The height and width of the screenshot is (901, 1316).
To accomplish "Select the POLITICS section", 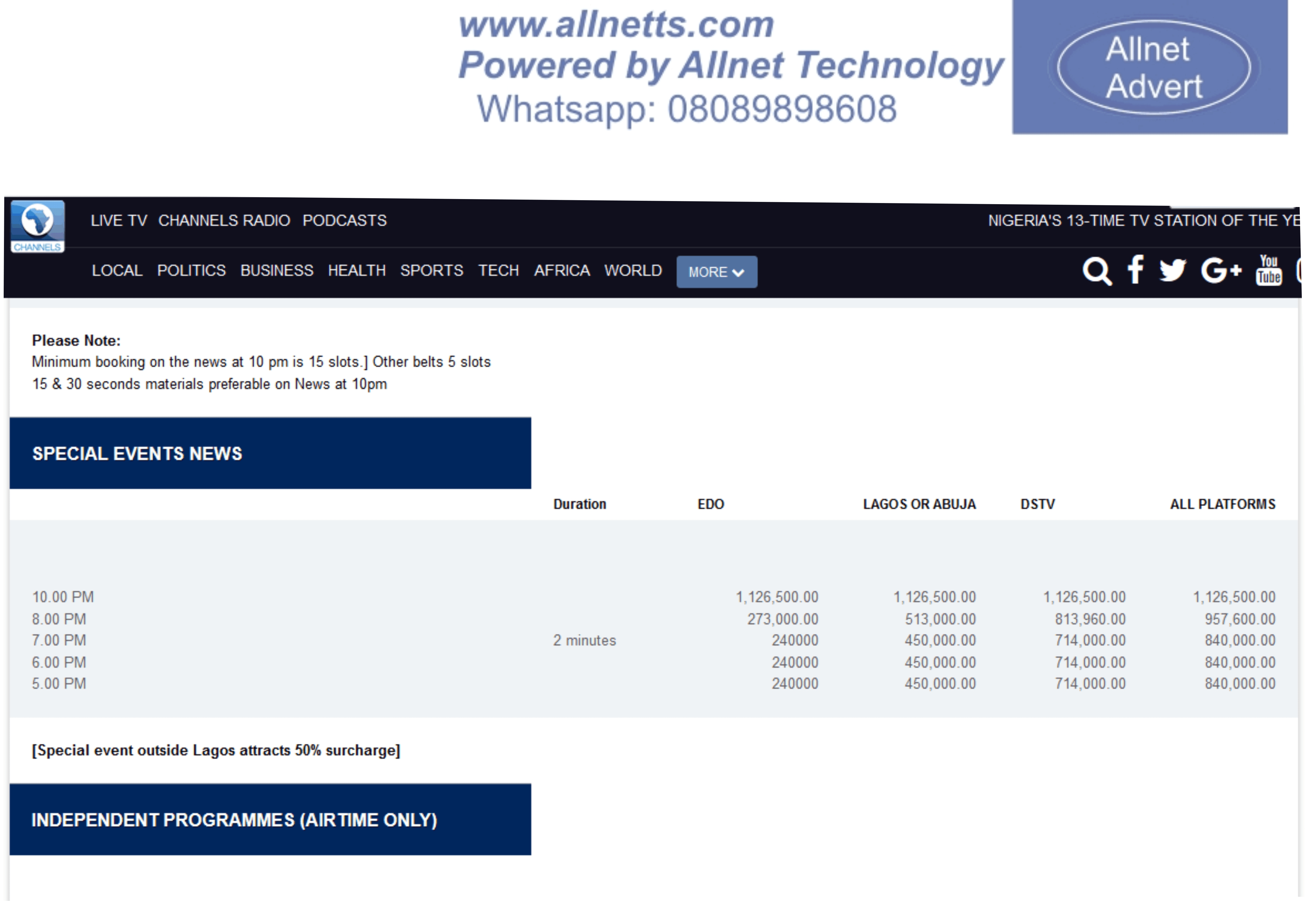I will 191,271.
